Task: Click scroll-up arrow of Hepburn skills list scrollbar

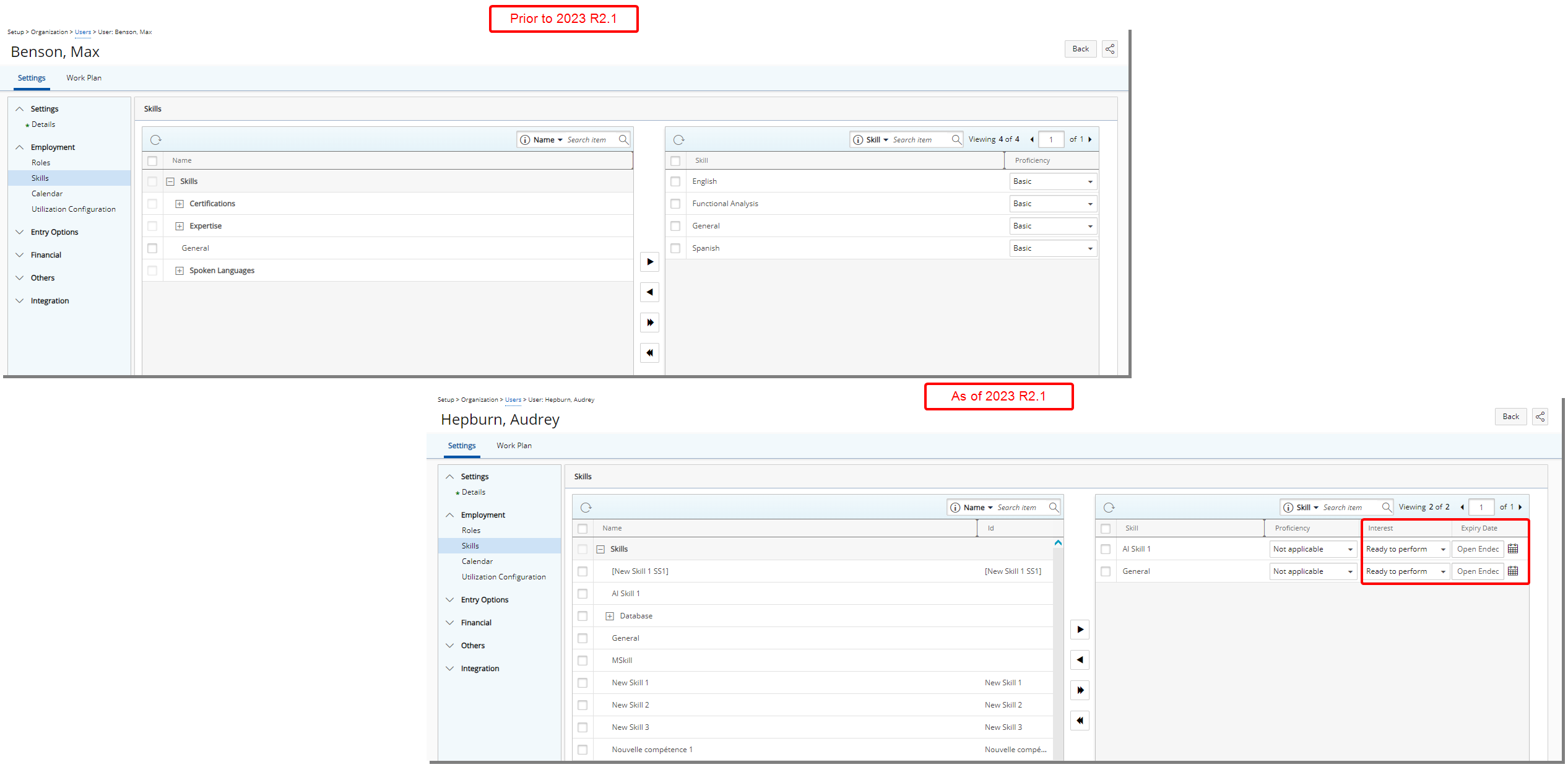Action: coord(1058,543)
